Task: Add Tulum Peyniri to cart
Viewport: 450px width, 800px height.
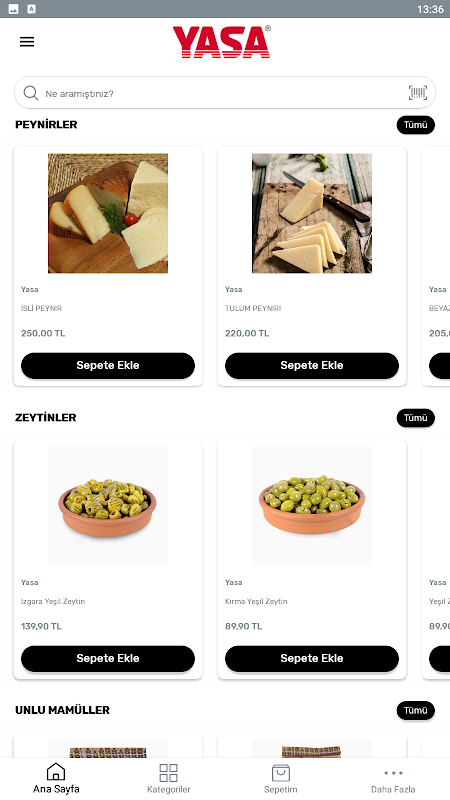Action: pyautogui.click(x=312, y=365)
